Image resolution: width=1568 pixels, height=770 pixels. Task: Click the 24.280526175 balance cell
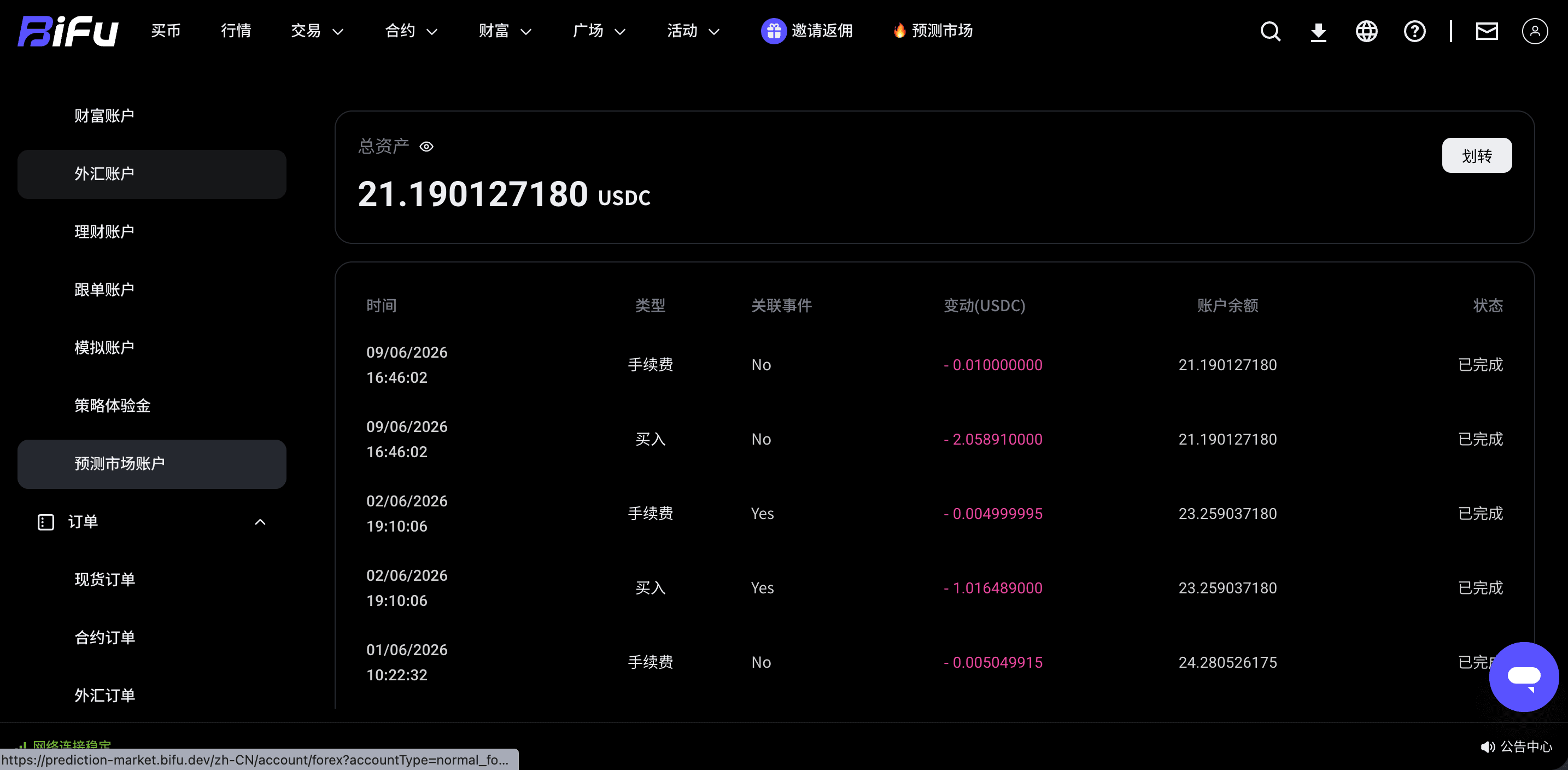1227,662
